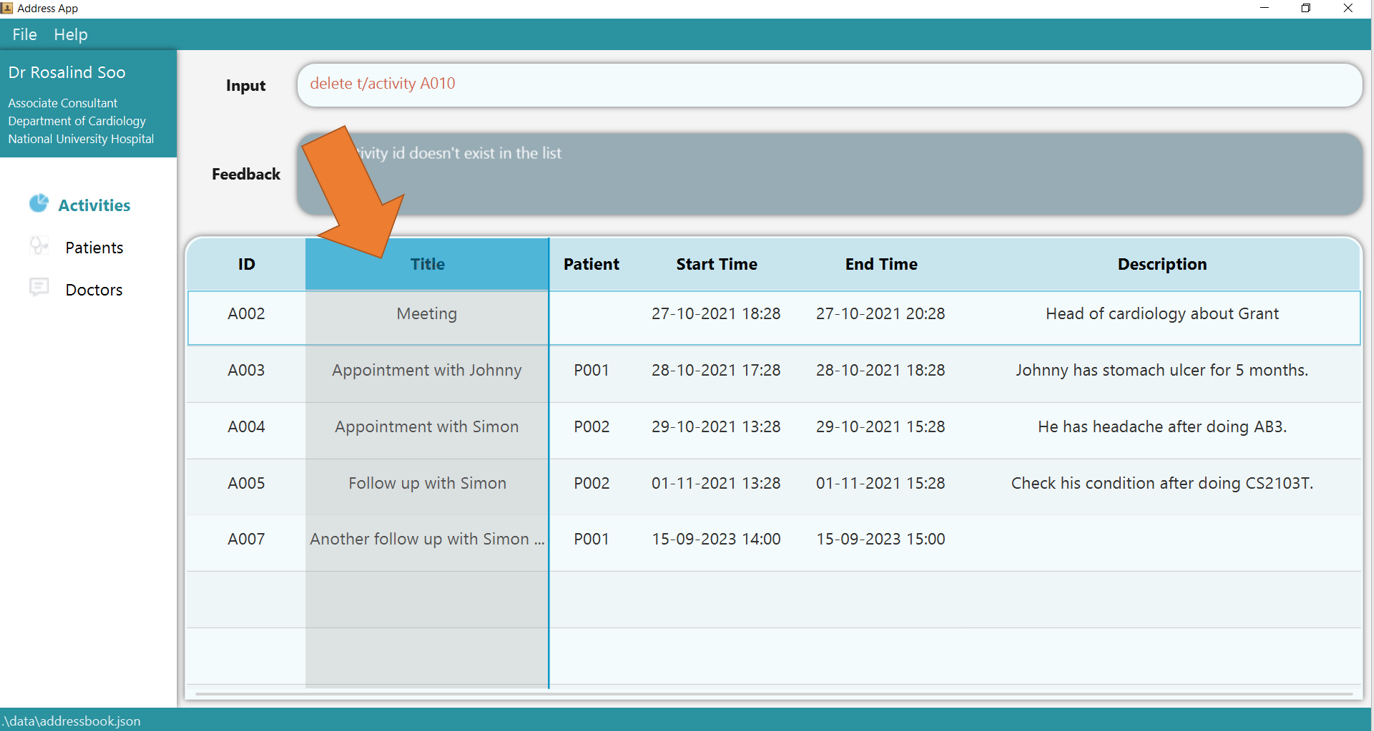Sort by the ID column header
The height and width of the screenshot is (731, 1374).
pos(246,264)
